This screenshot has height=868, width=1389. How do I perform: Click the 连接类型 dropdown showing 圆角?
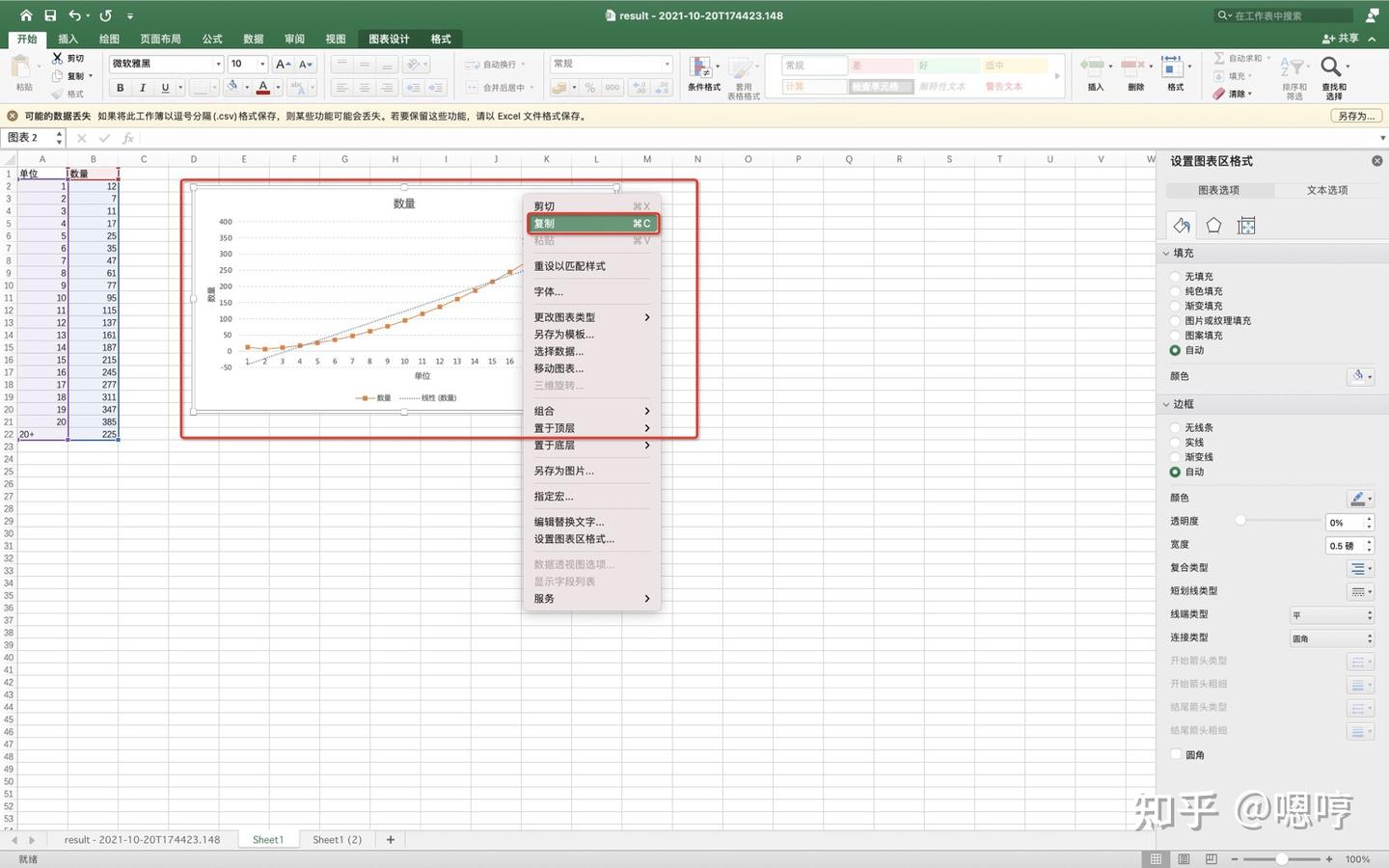pyautogui.click(x=1331, y=637)
